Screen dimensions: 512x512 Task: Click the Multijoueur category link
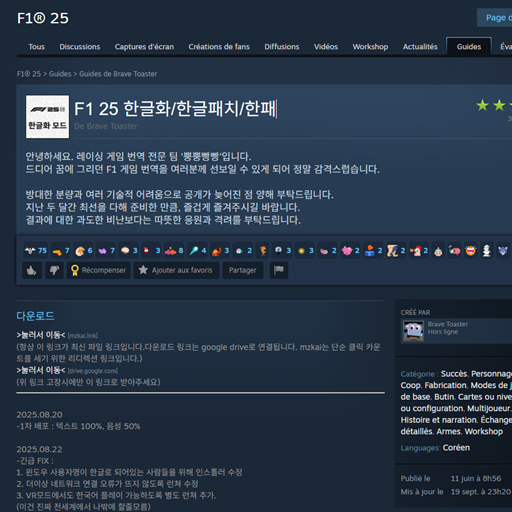[x=488, y=408]
